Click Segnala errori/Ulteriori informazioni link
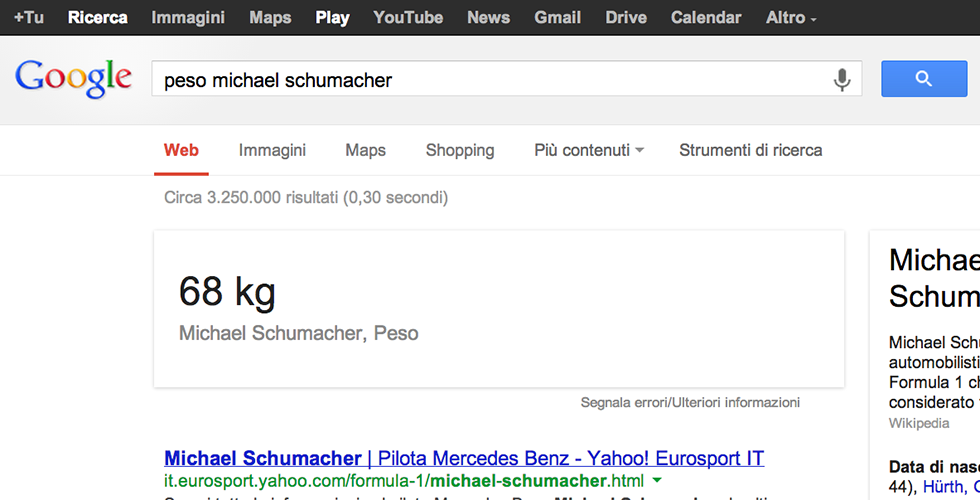Screen dimensions: 980x500 (690, 403)
